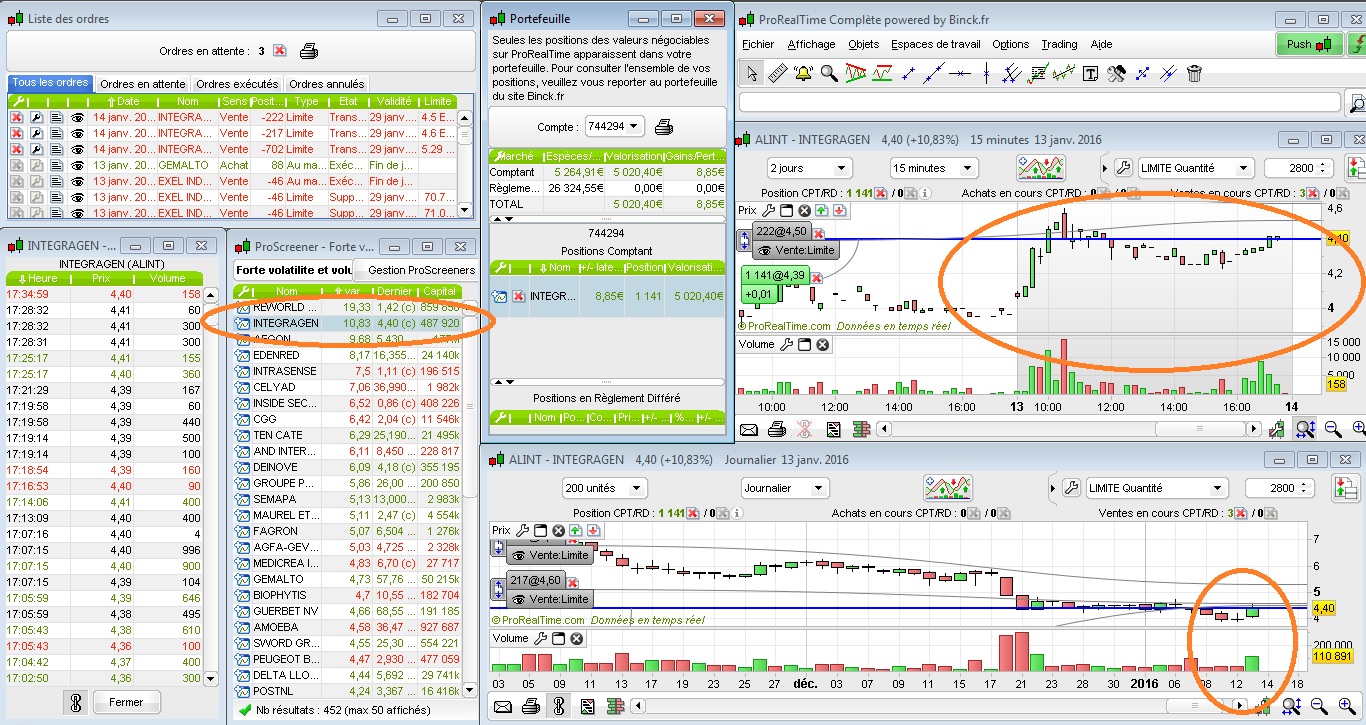Open the Fichier menu
The height and width of the screenshot is (725, 1366).
point(758,44)
